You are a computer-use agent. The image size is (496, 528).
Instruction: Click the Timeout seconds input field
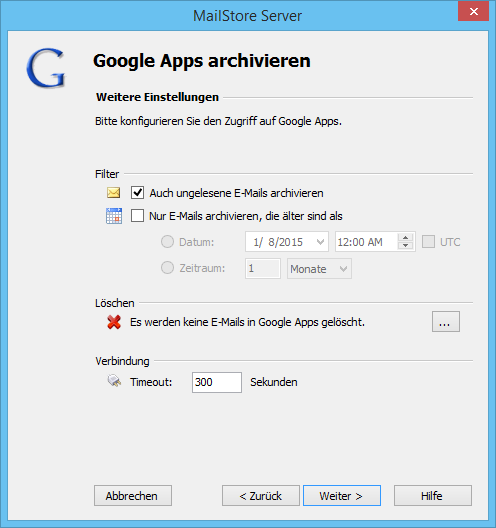click(x=217, y=382)
